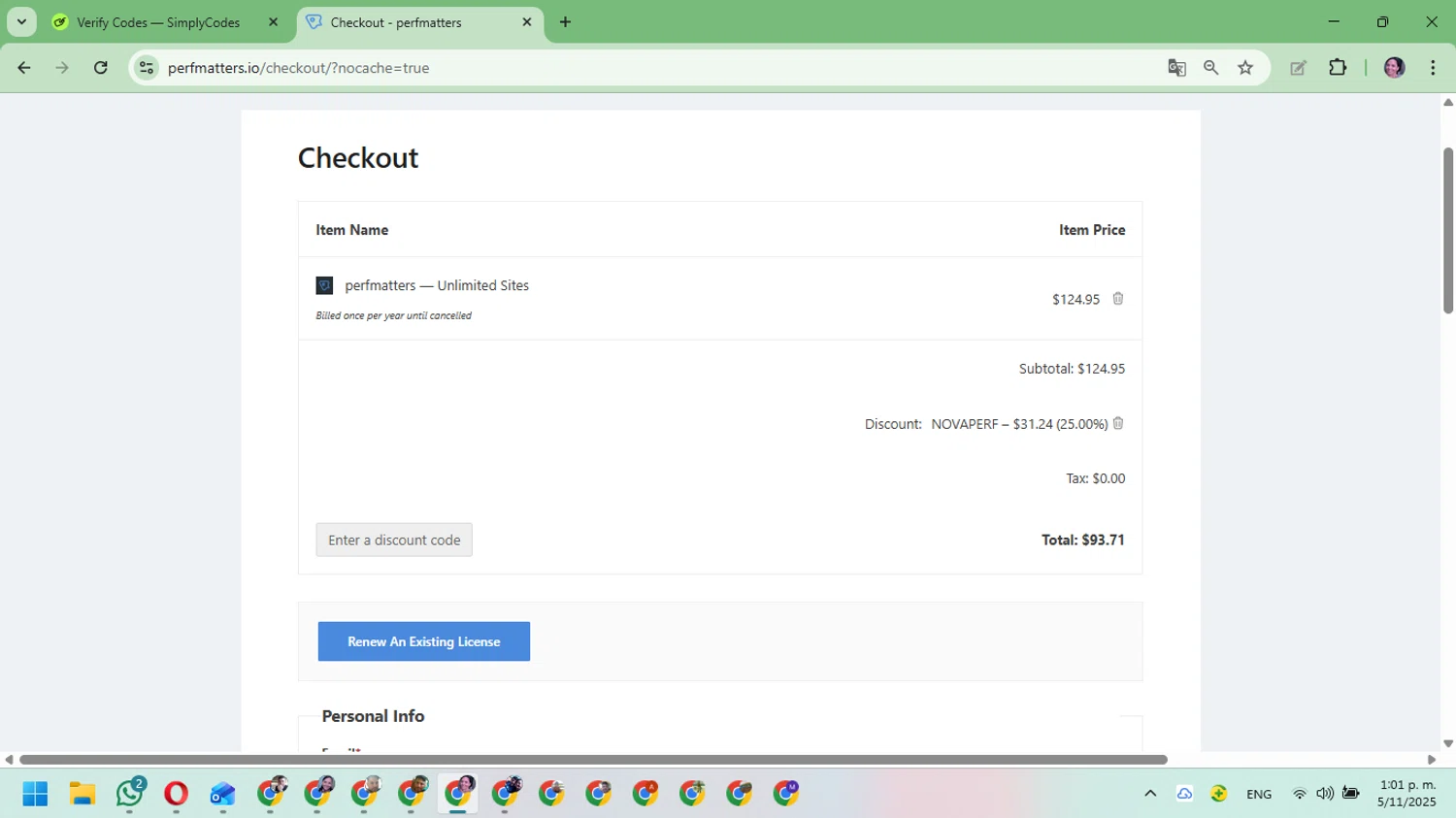
Task: Open WhatsApp from taskbar
Action: coord(129,794)
